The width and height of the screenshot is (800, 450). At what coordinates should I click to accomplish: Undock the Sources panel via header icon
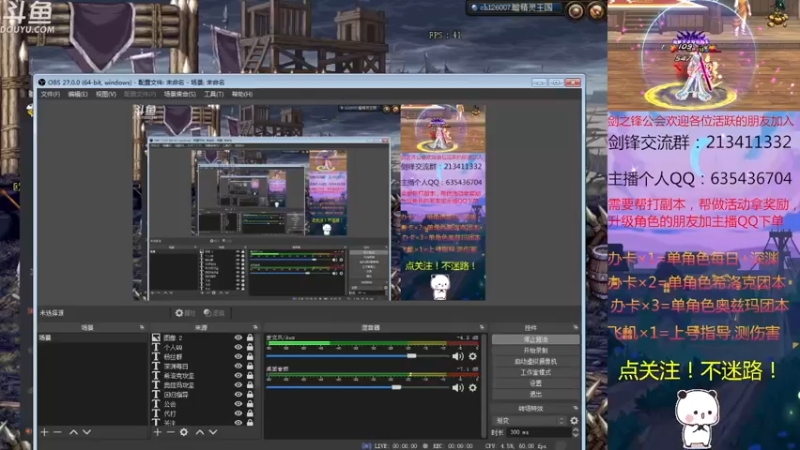(255, 328)
